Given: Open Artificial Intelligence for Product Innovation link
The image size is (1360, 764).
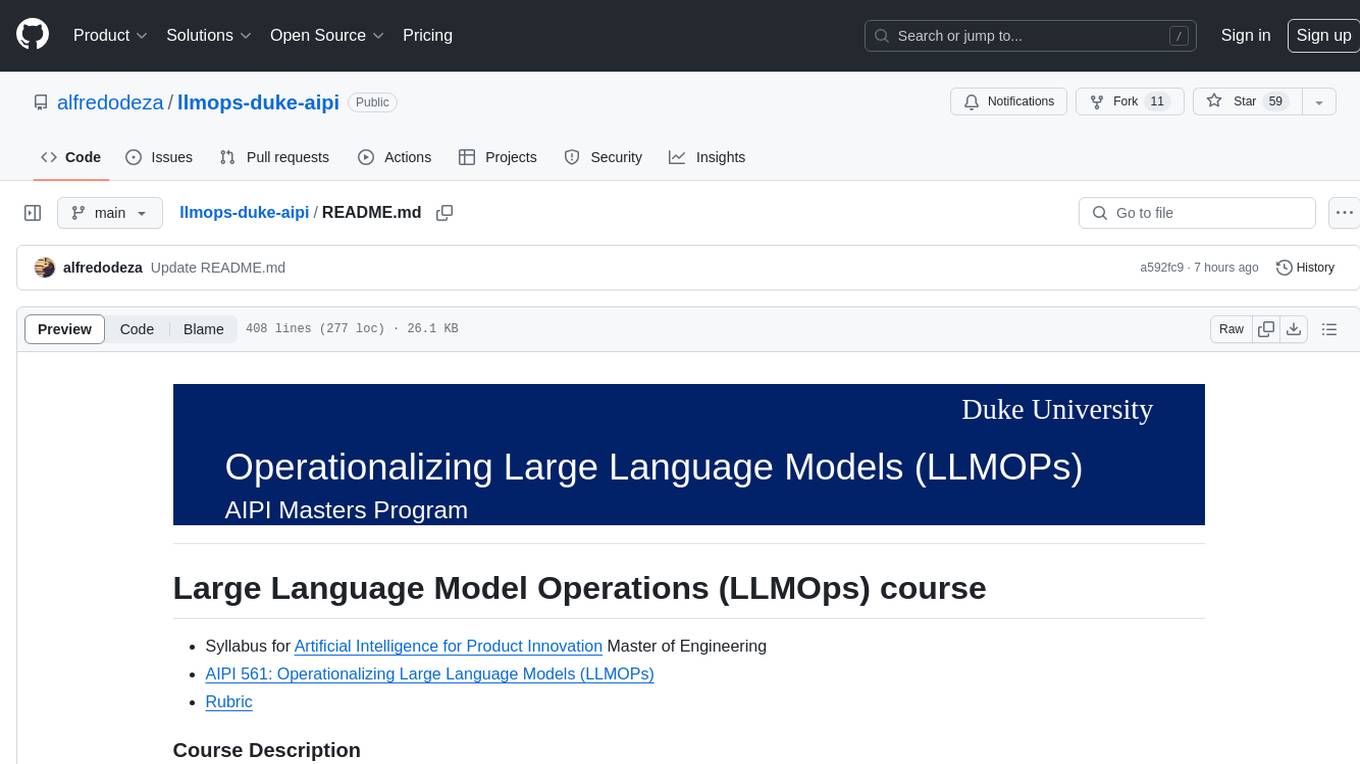Looking at the screenshot, I should 448,646.
